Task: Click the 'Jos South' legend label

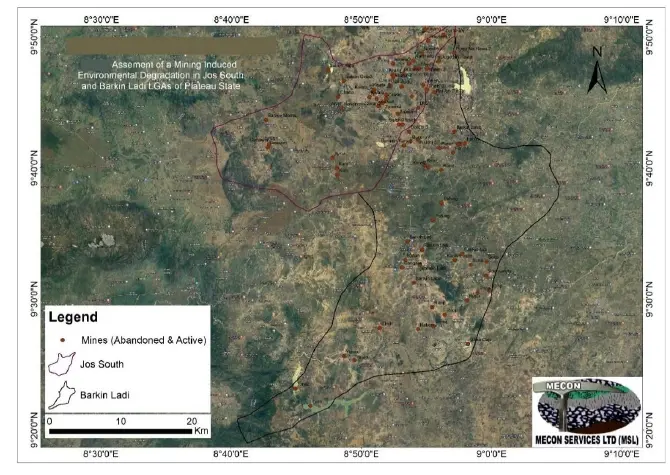Action: click(x=102, y=364)
